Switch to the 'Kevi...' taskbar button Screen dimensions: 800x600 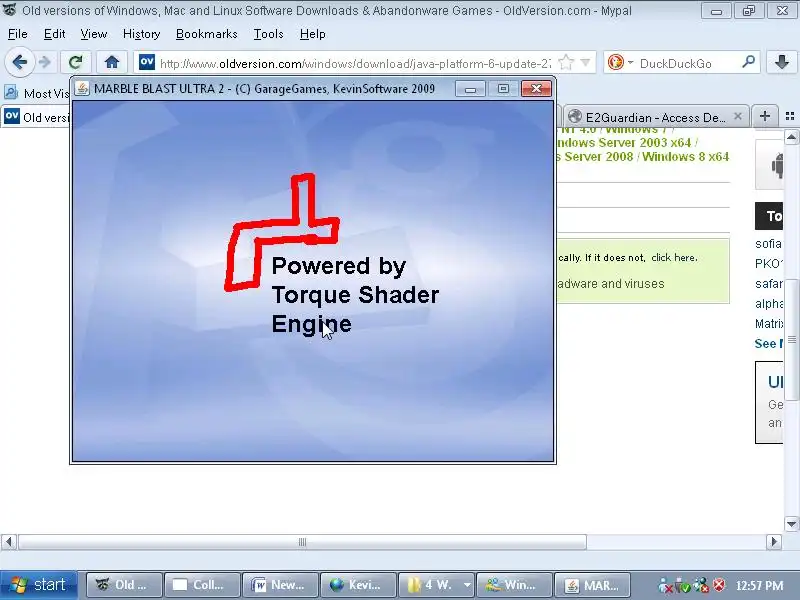tap(358, 585)
